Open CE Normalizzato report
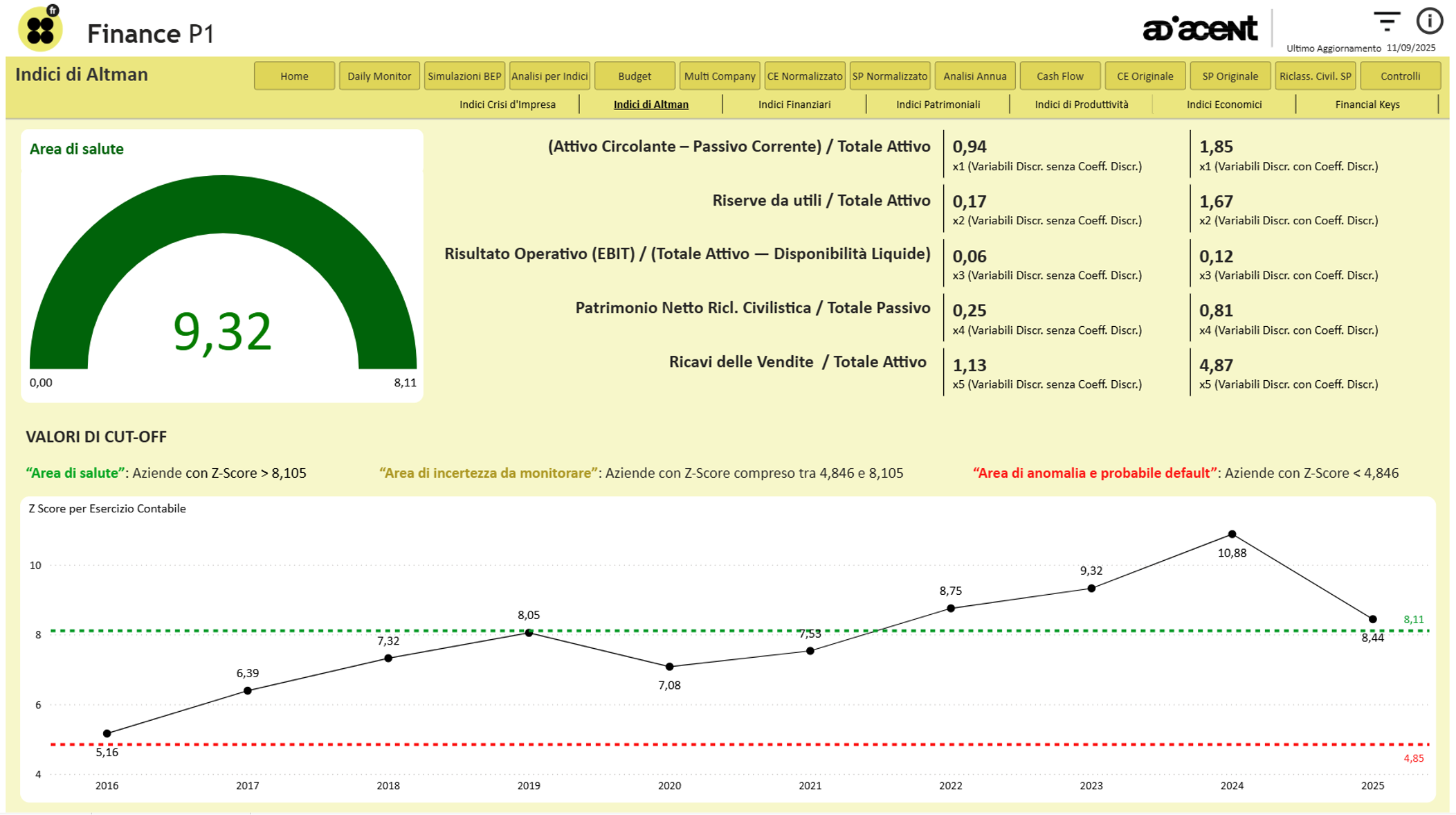 coord(804,76)
